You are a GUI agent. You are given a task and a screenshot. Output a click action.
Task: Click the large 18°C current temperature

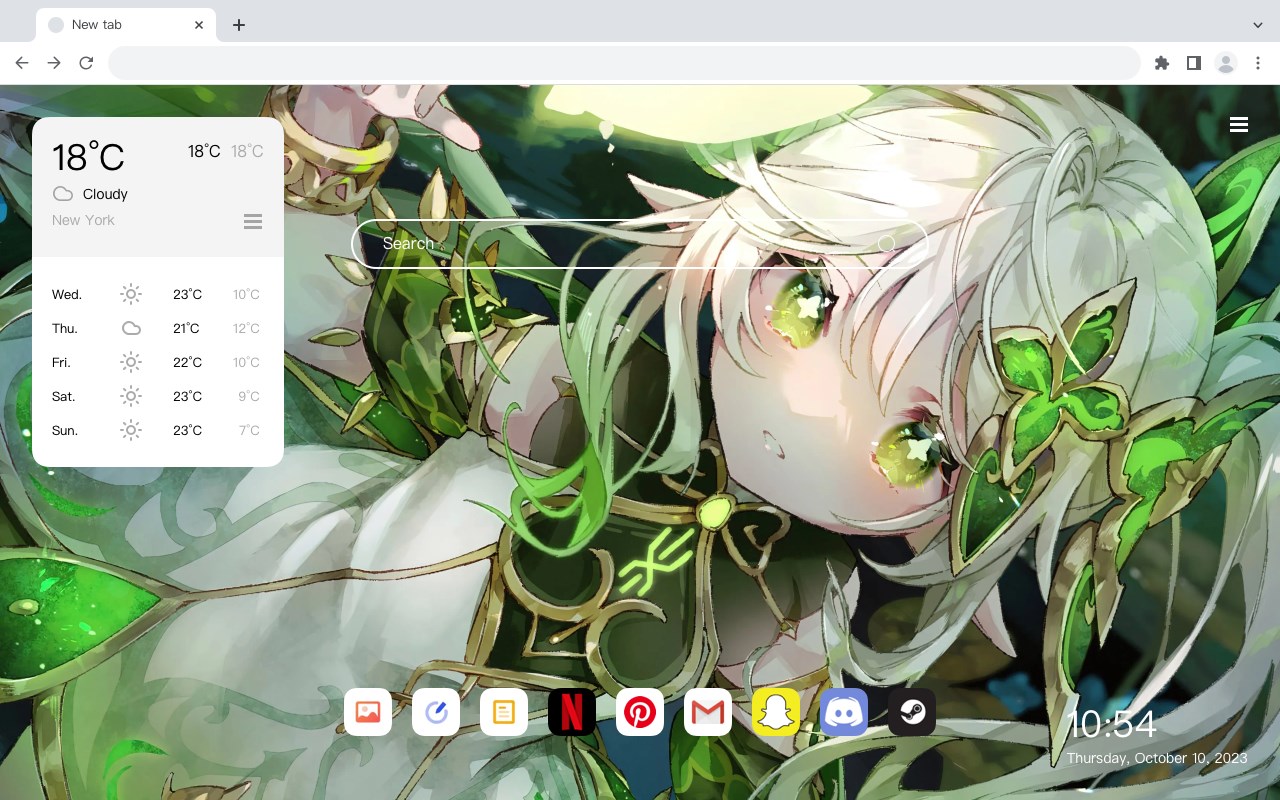coord(88,157)
